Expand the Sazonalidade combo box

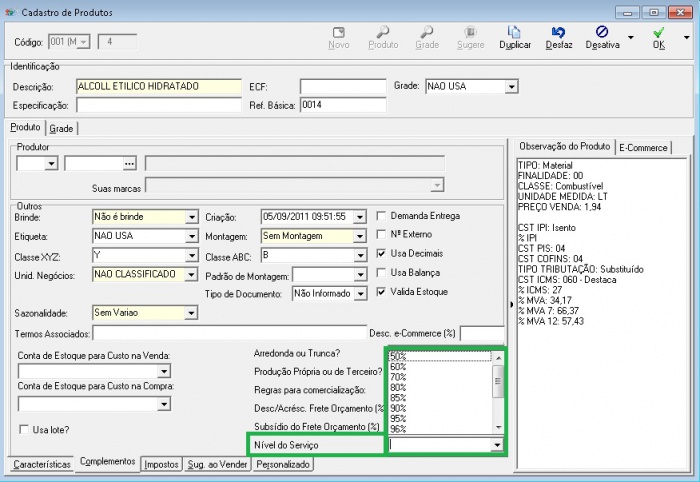tap(191, 313)
